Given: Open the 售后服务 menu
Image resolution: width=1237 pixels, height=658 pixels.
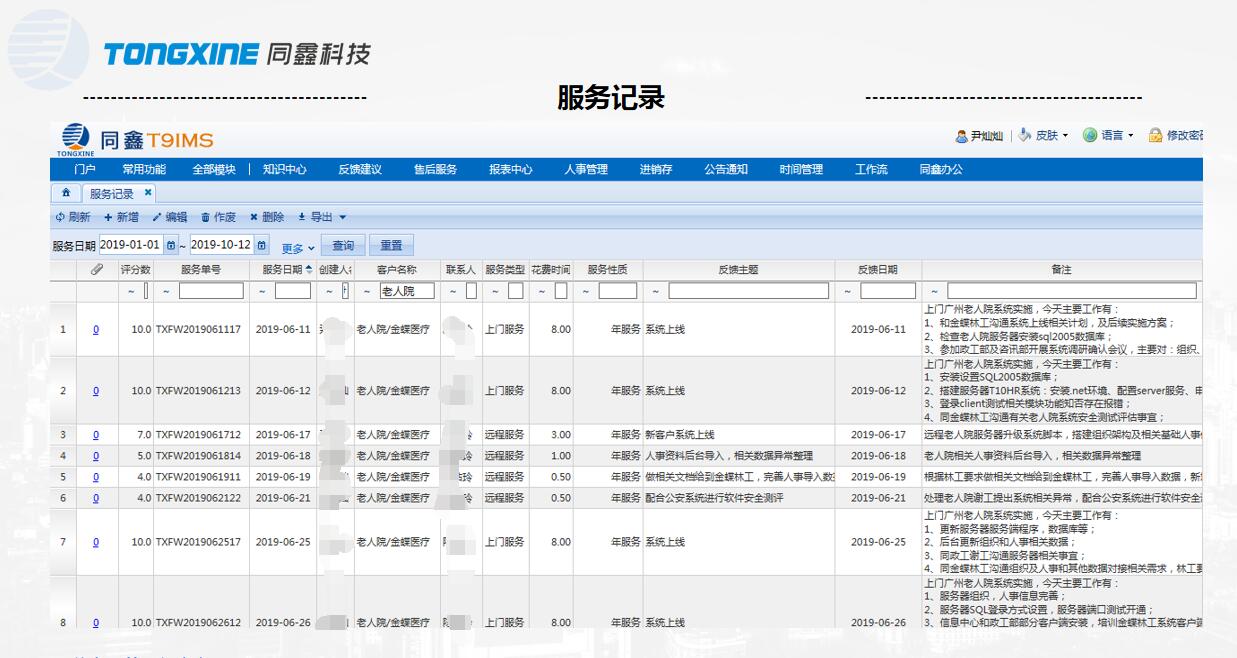Looking at the screenshot, I should (435, 170).
